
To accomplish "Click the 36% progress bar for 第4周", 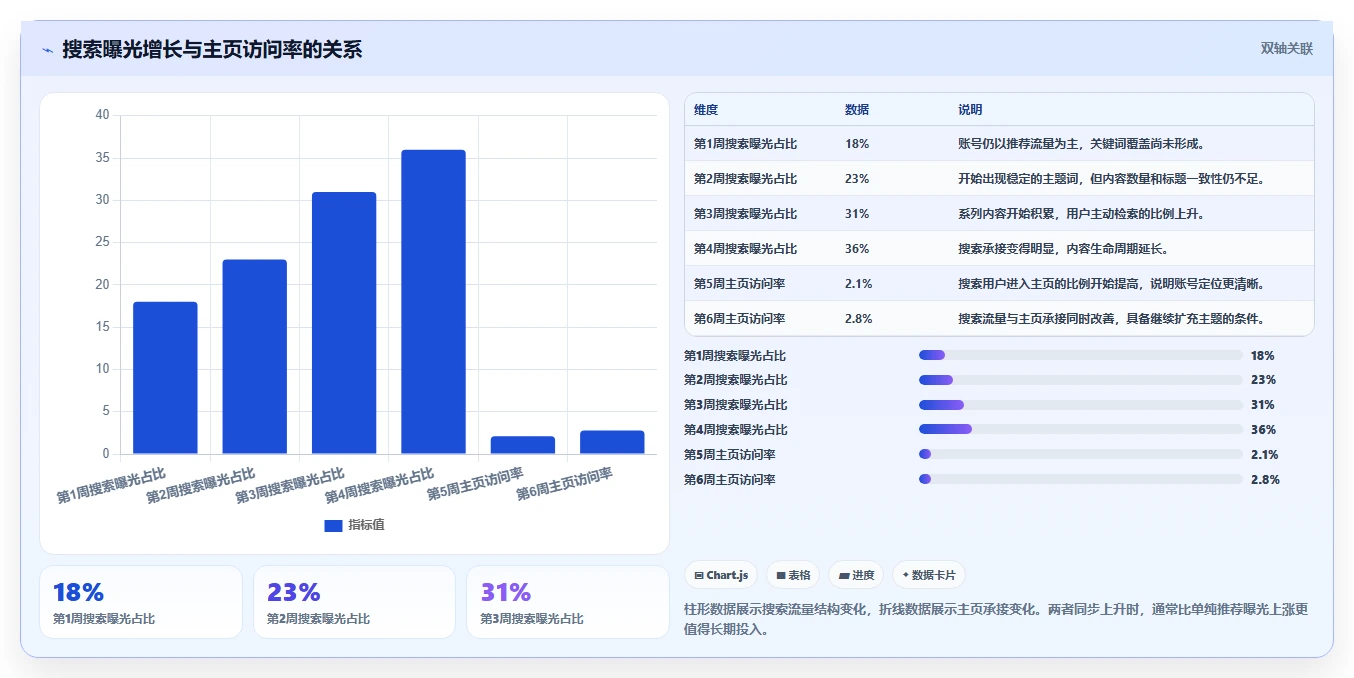I will coord(1080,430).
